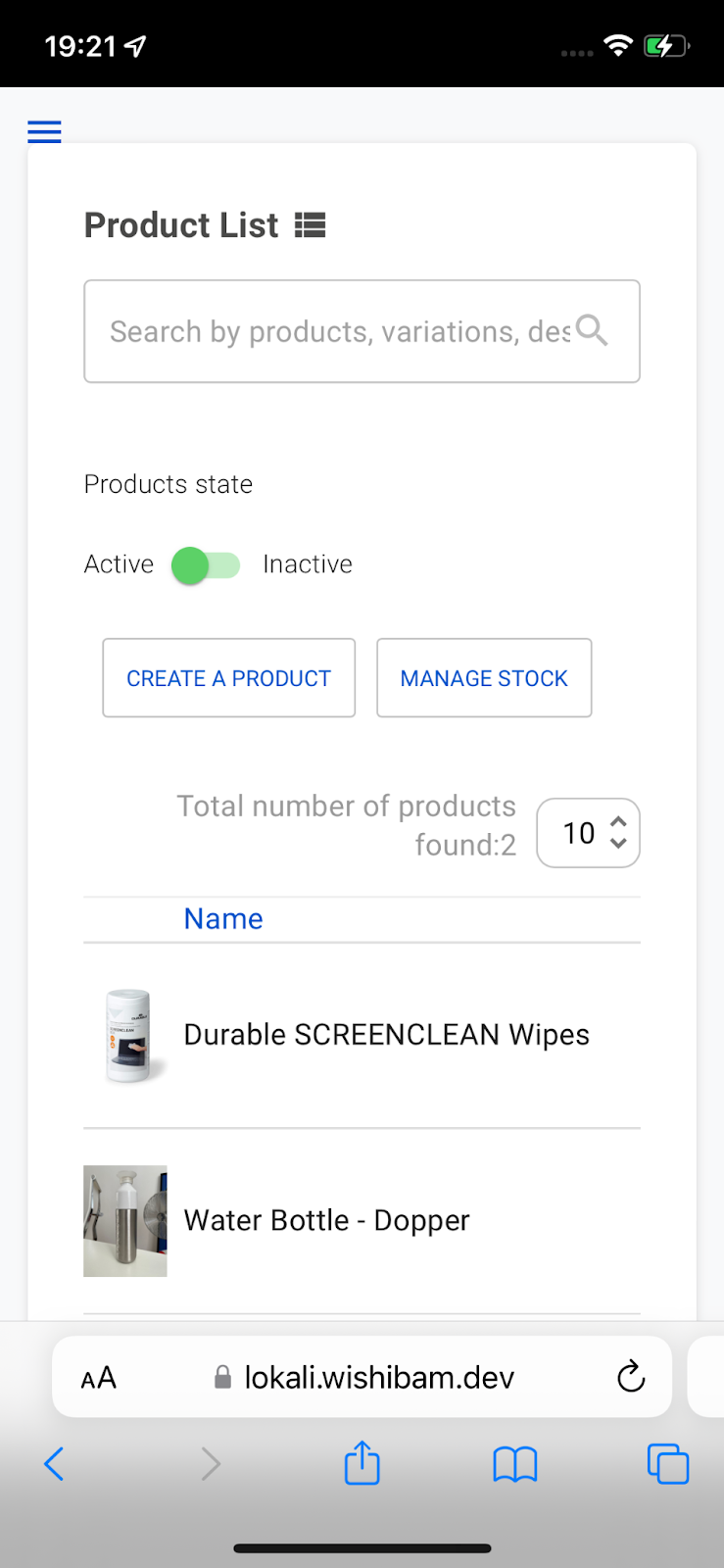Focus the product search field
Image resolution: width=724 pixels, height=1568 pixels.
pos(362,331)
